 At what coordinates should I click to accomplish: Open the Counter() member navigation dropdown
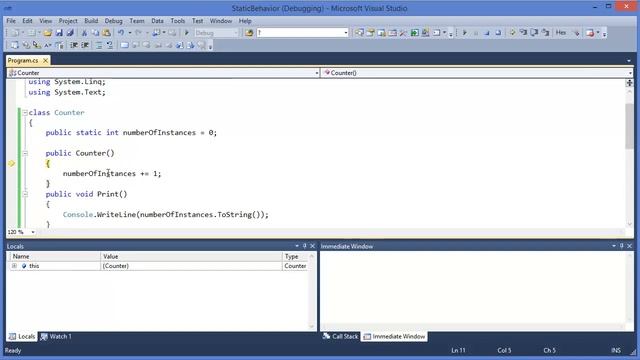pos(630,73)
